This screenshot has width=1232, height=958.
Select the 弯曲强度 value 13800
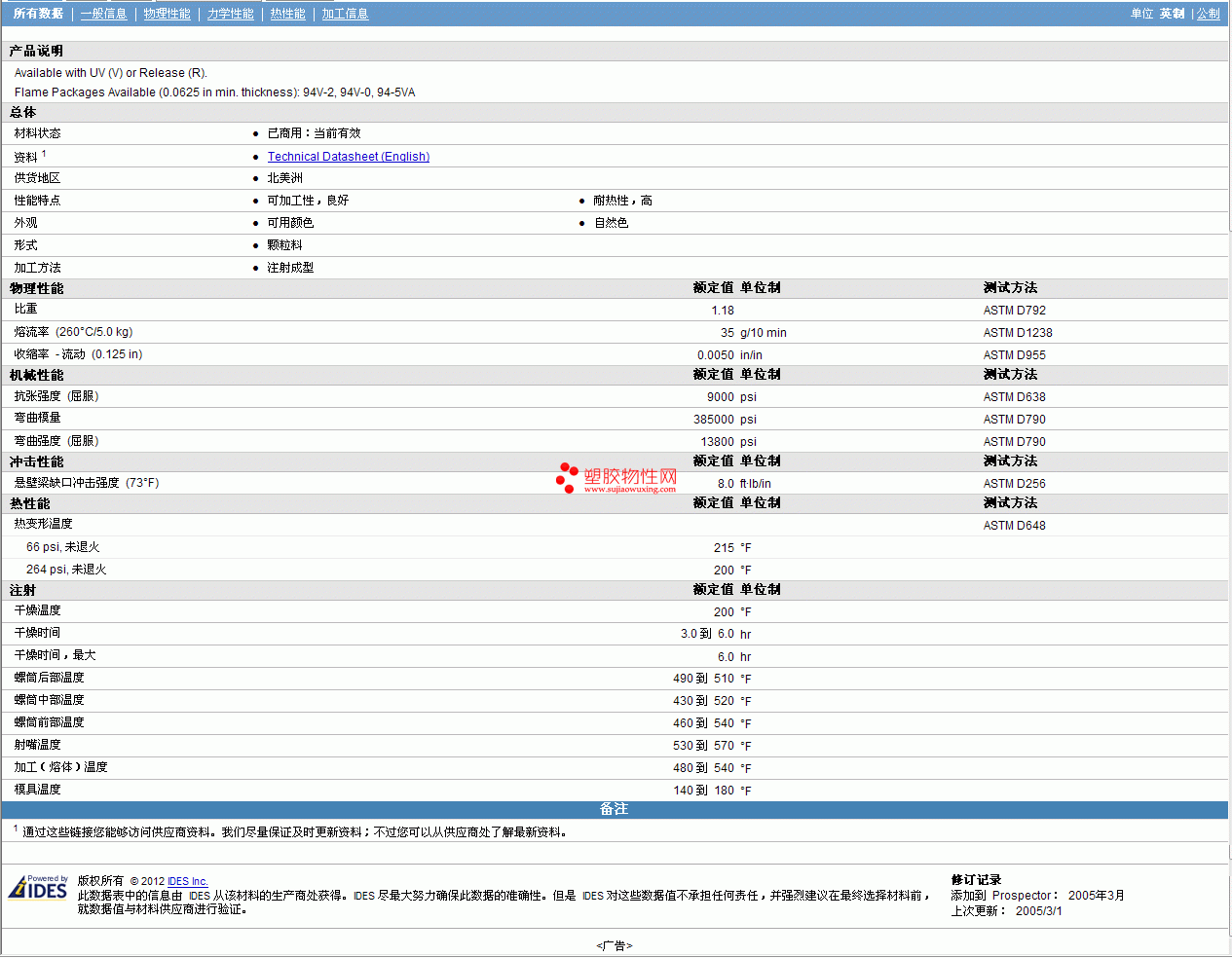(718, 442)
